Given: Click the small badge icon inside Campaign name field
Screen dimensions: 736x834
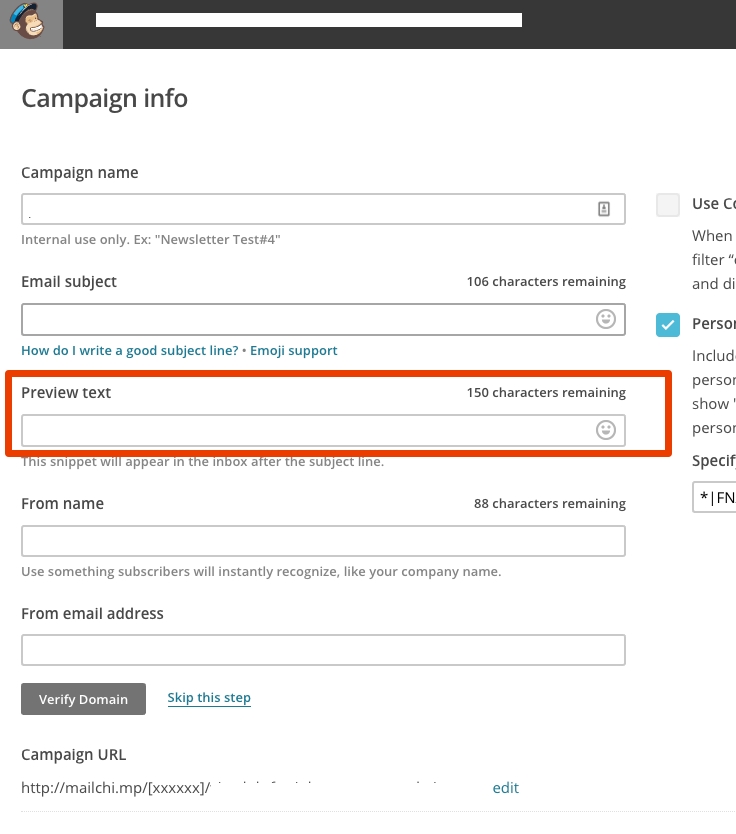Looking at the screenshot, I should pos(605,207).
